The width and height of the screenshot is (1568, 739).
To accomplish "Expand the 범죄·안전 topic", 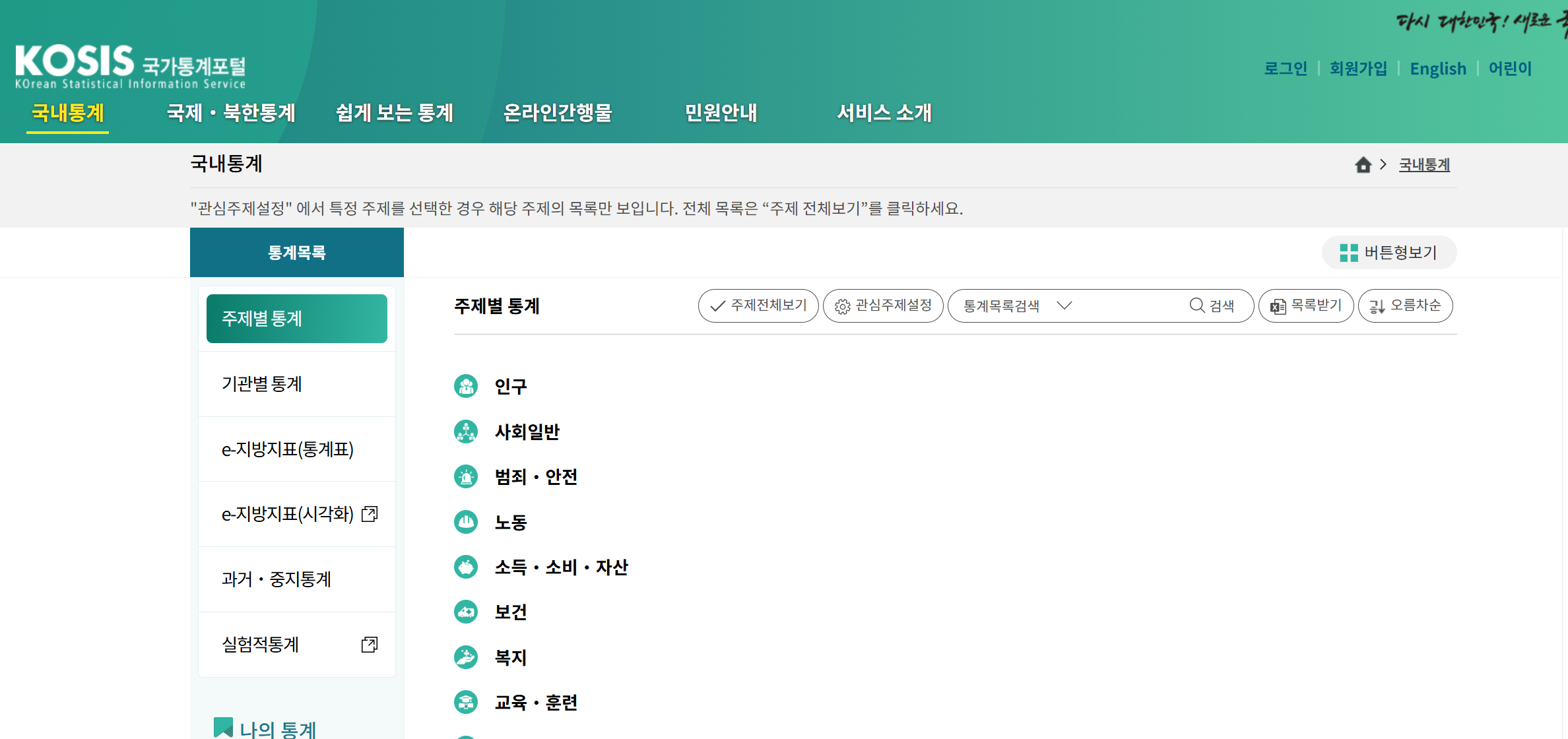I will [536, 477].
